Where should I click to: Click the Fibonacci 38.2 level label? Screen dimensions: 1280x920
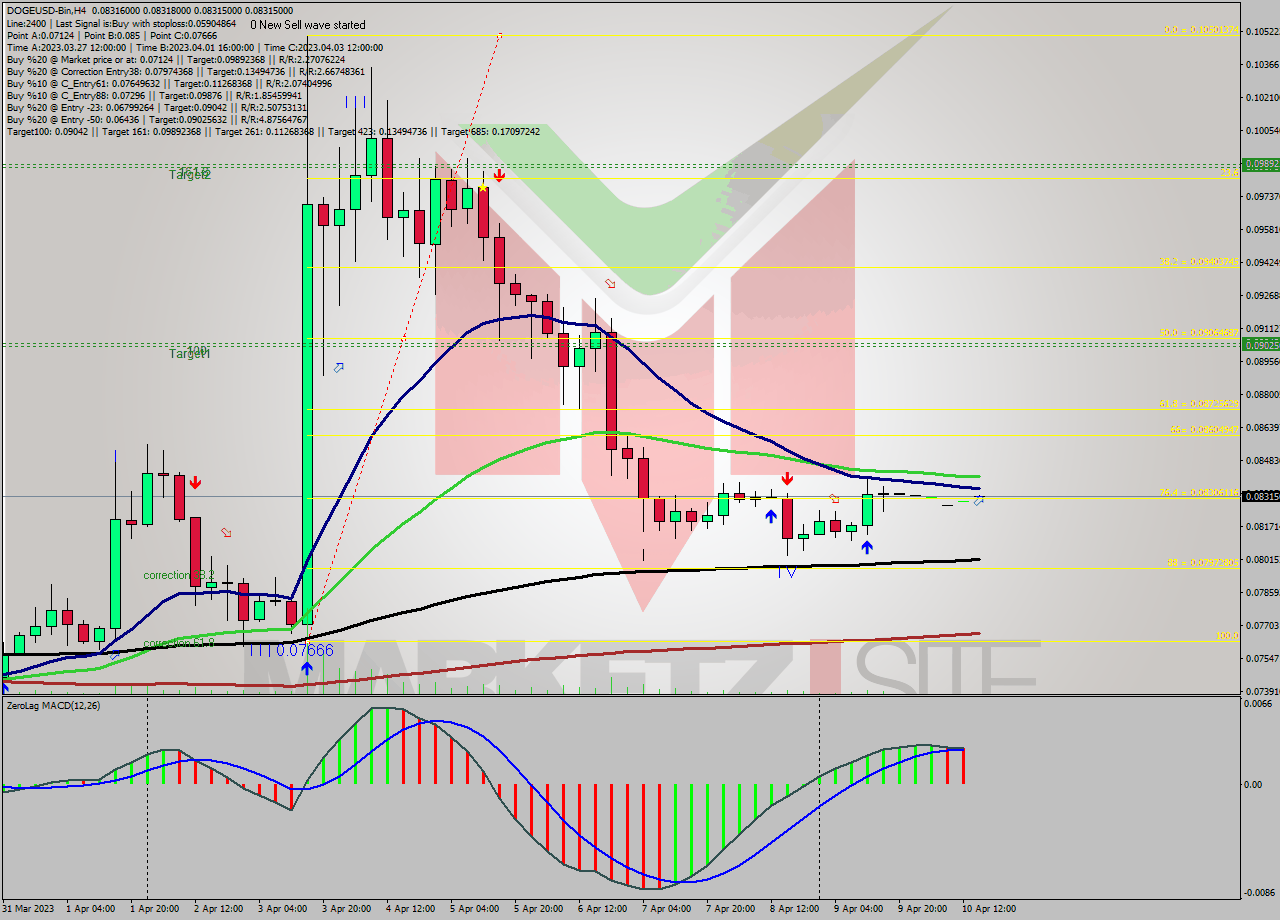point(1200,262)
